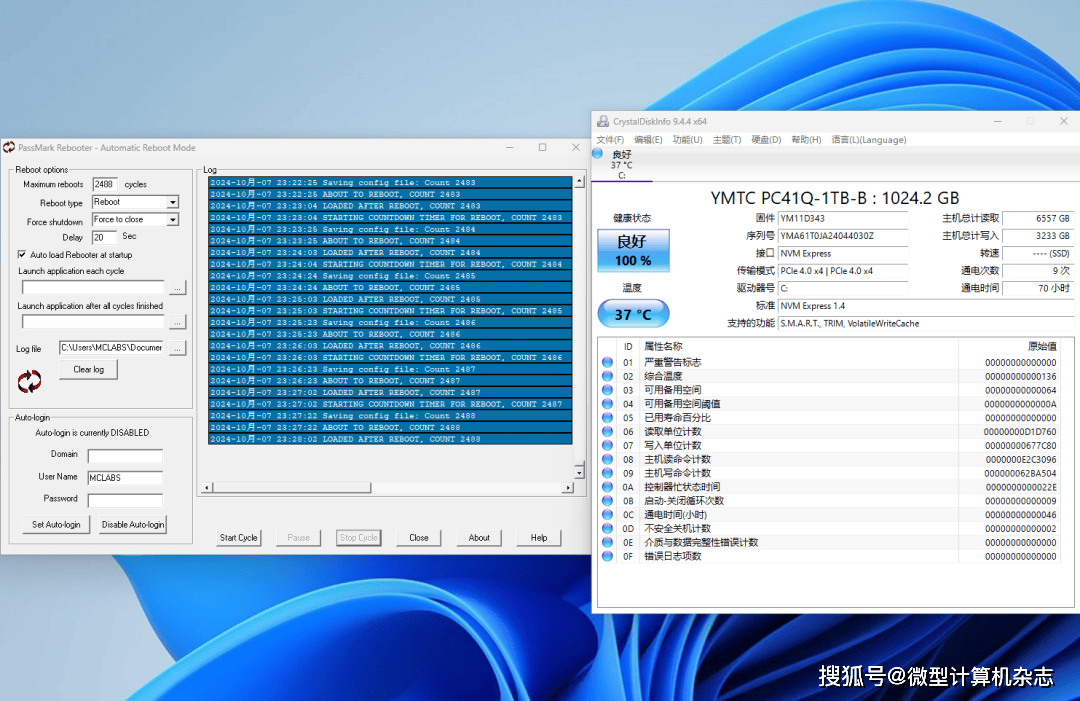Open 硬盘(D) menu in CrystalDiskInfo
1080x701 pixels.
[x=766, y=140]
